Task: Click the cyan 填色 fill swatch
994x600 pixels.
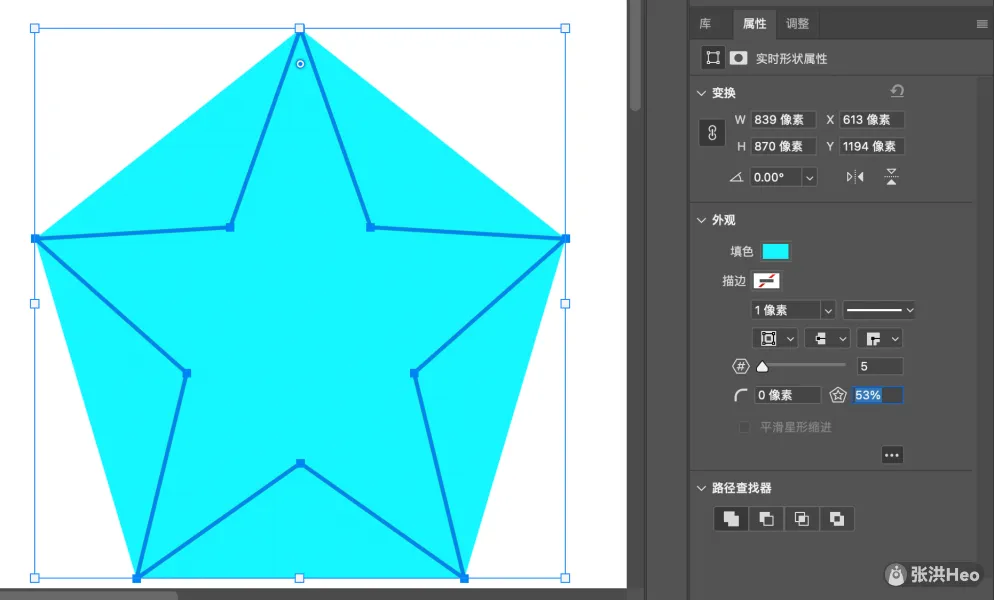Action: [x=776, y=252]
